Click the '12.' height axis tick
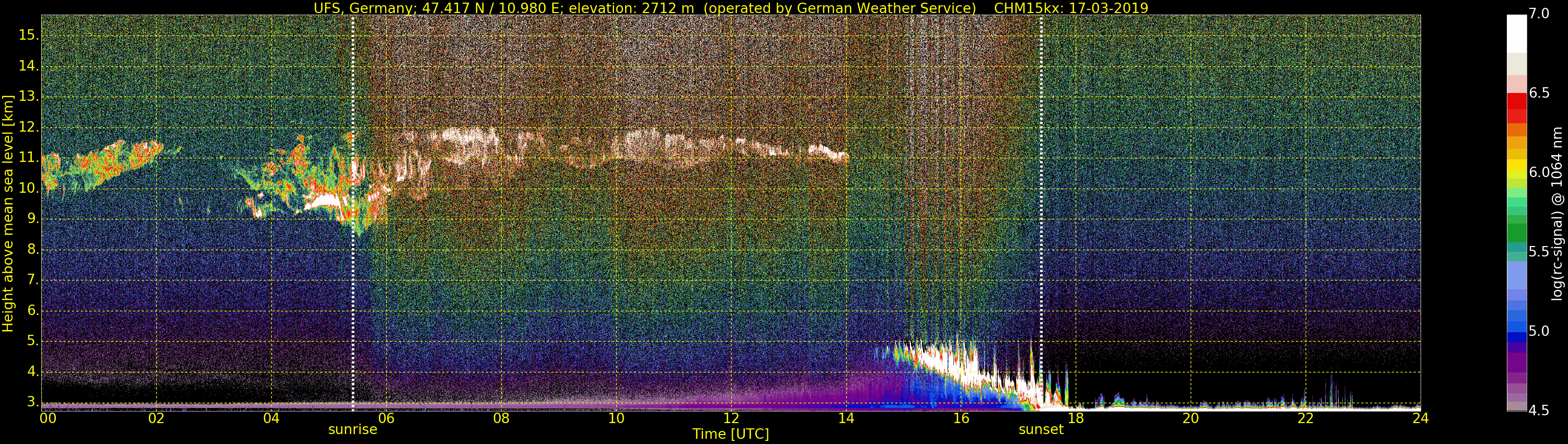This screenshot has height=444, width=1568. click(29, 127)
